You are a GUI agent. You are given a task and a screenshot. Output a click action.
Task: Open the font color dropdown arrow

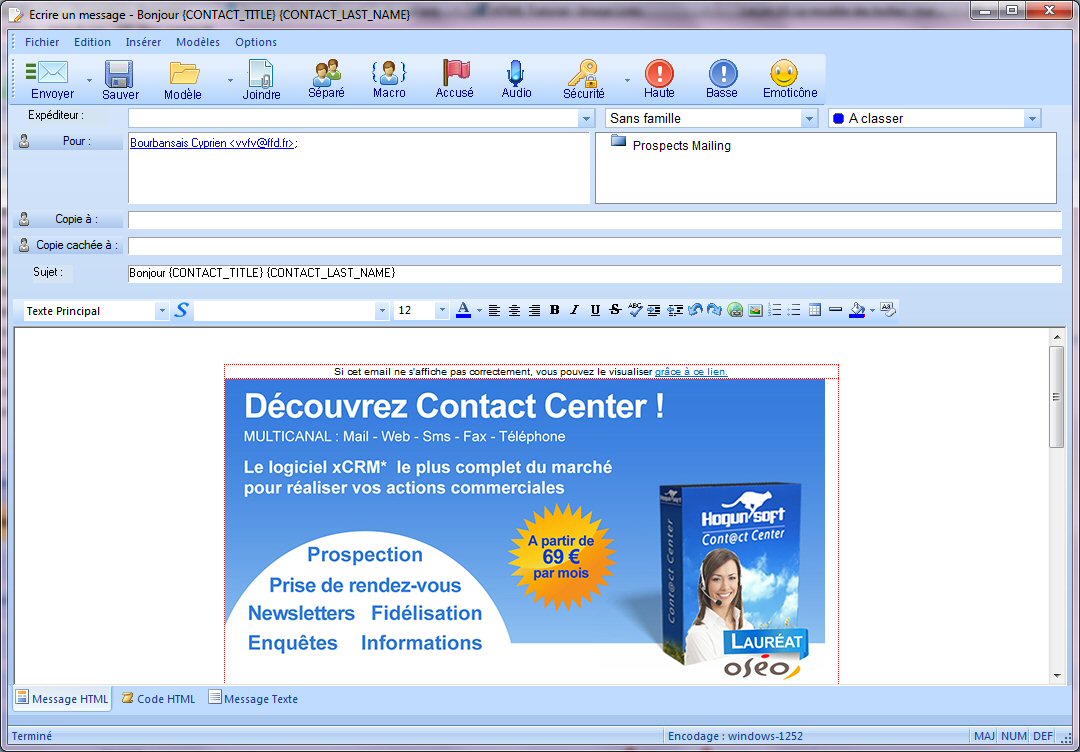pos(479,311)
